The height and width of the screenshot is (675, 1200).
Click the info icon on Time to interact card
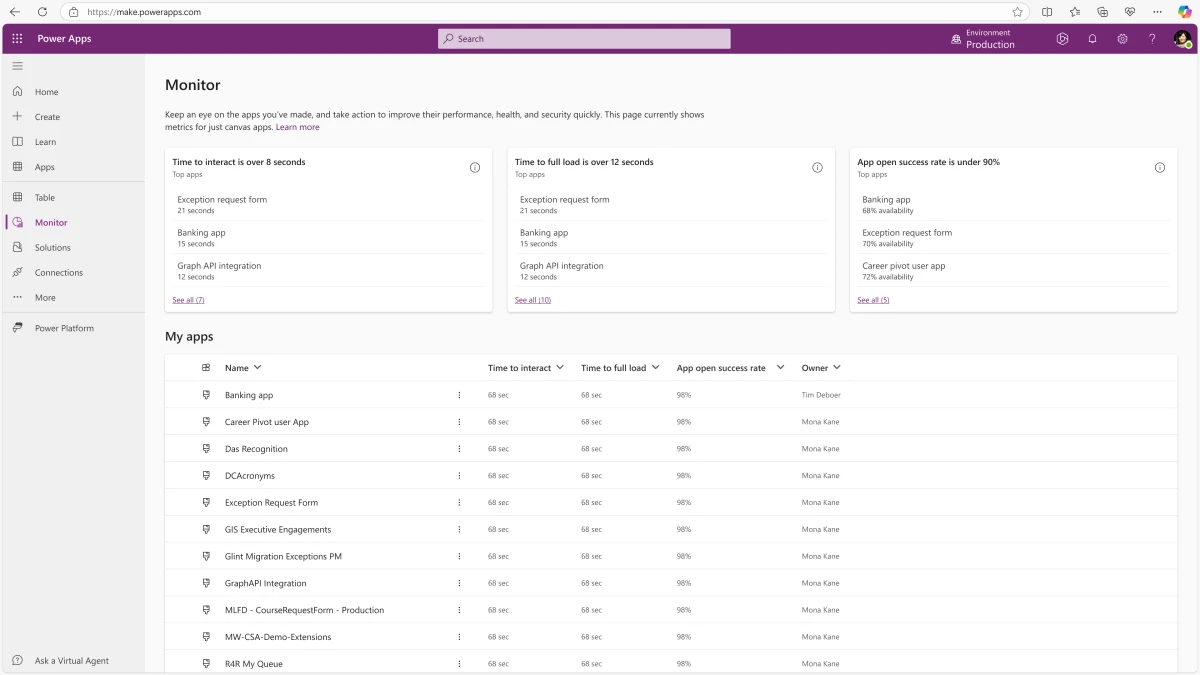point(475,167)
